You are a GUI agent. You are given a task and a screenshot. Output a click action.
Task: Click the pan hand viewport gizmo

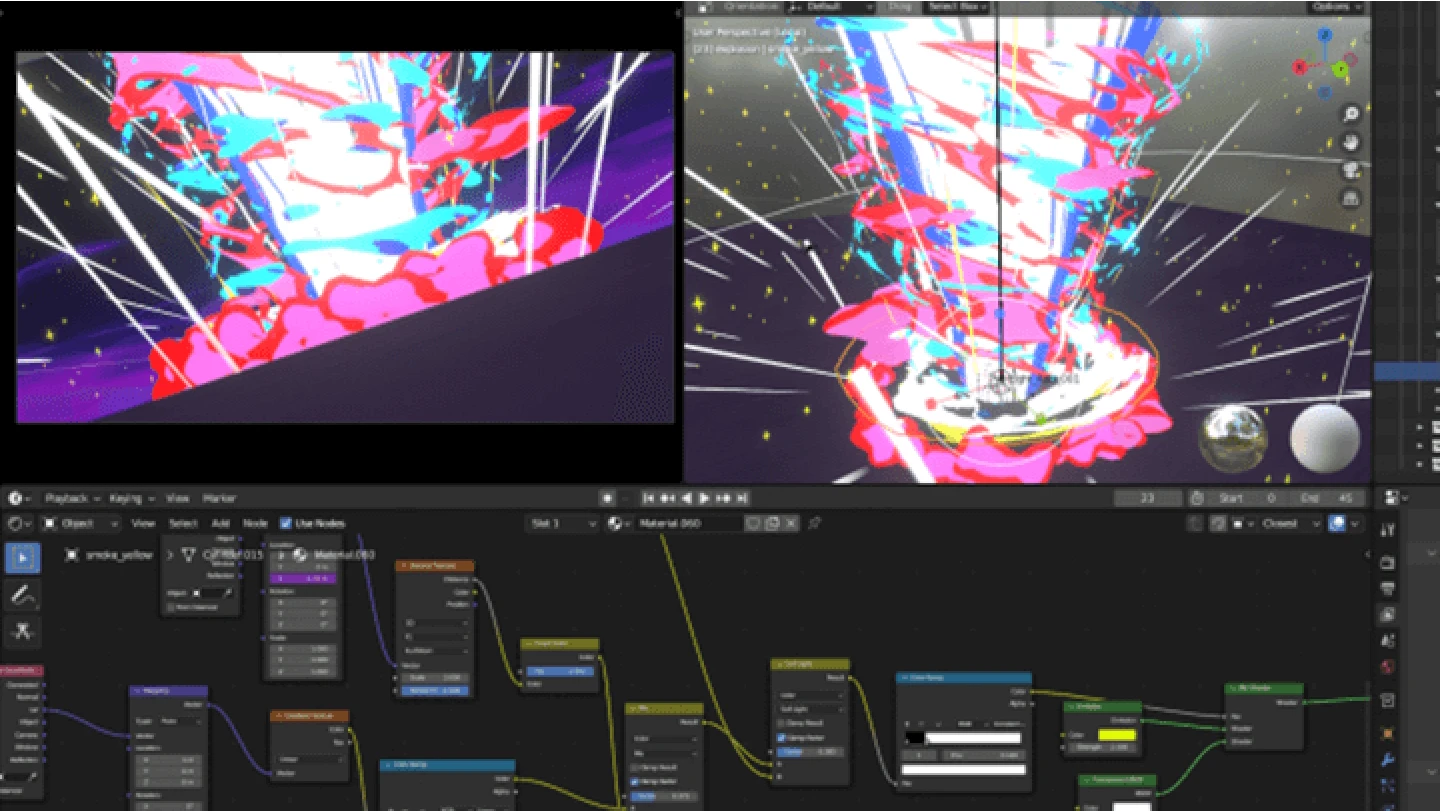[1351, 142]
